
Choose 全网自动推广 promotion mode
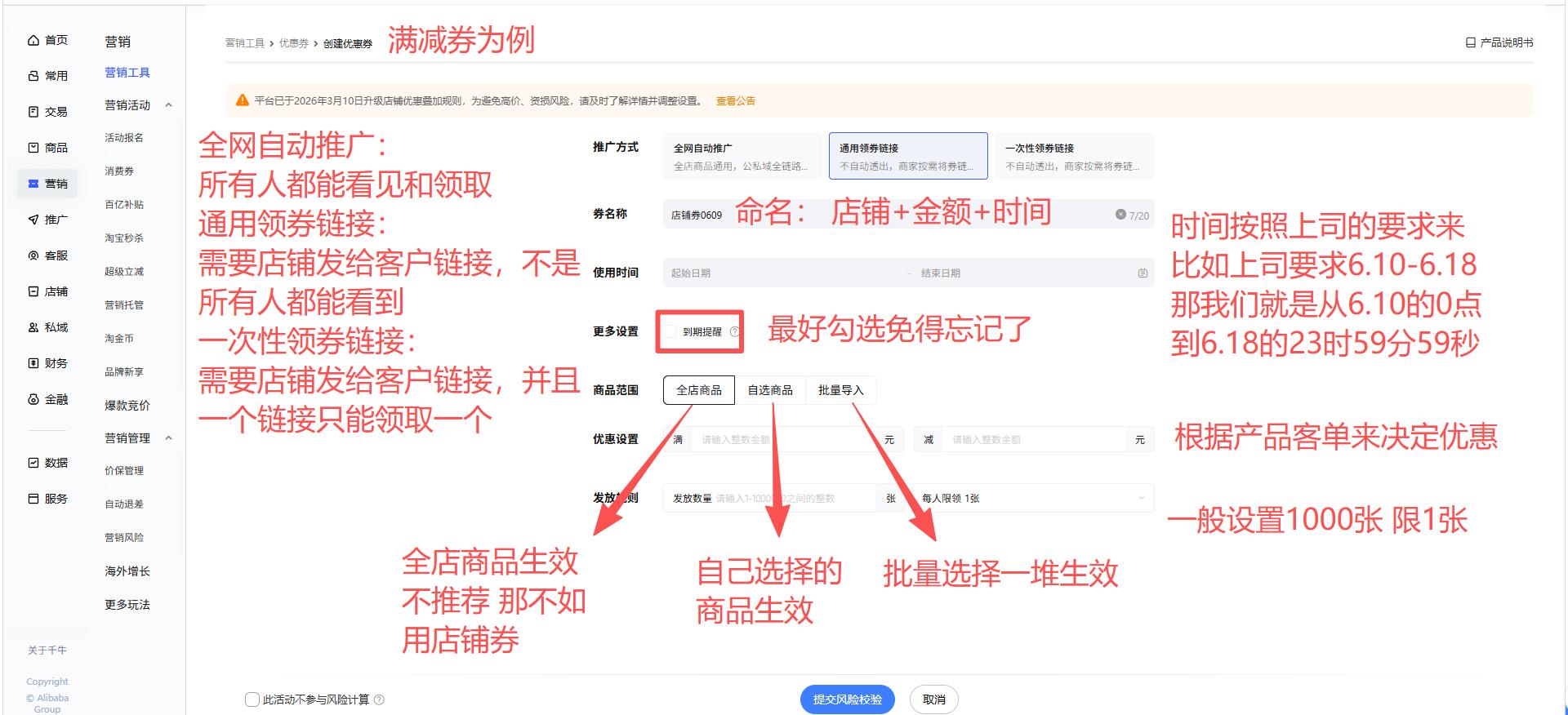click(742, 156)
